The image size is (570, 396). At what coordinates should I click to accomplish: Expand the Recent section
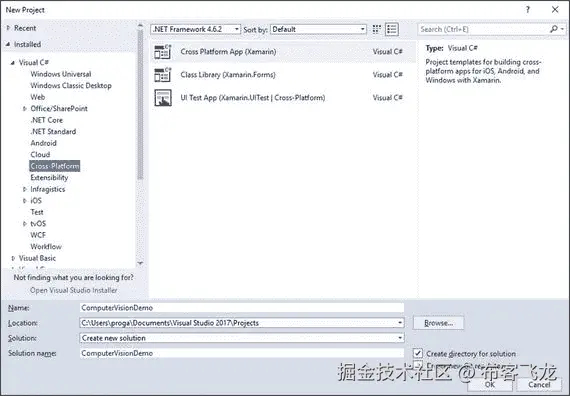pyautogui.click(x=8, y=28)
